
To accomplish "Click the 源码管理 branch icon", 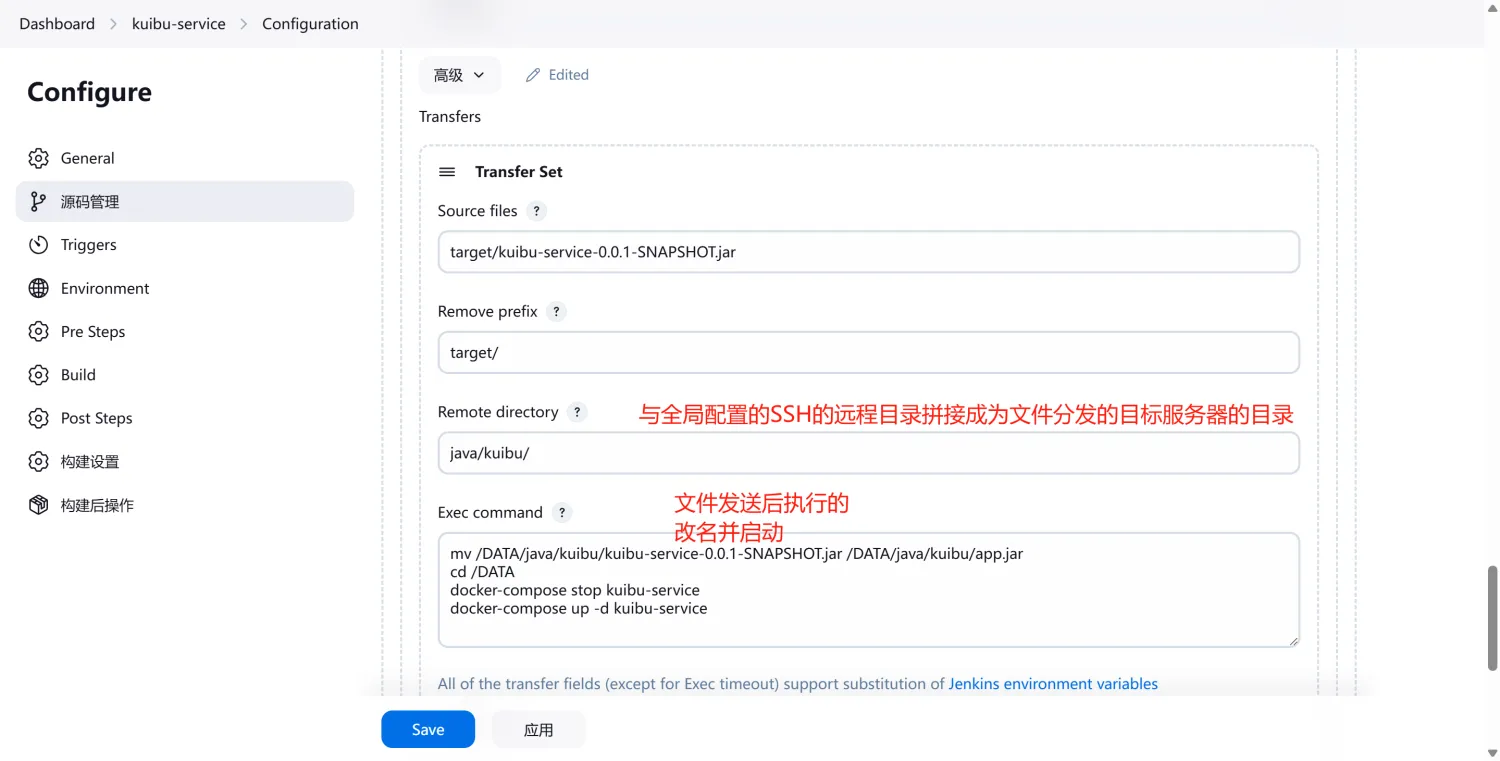I will point(38,201).
